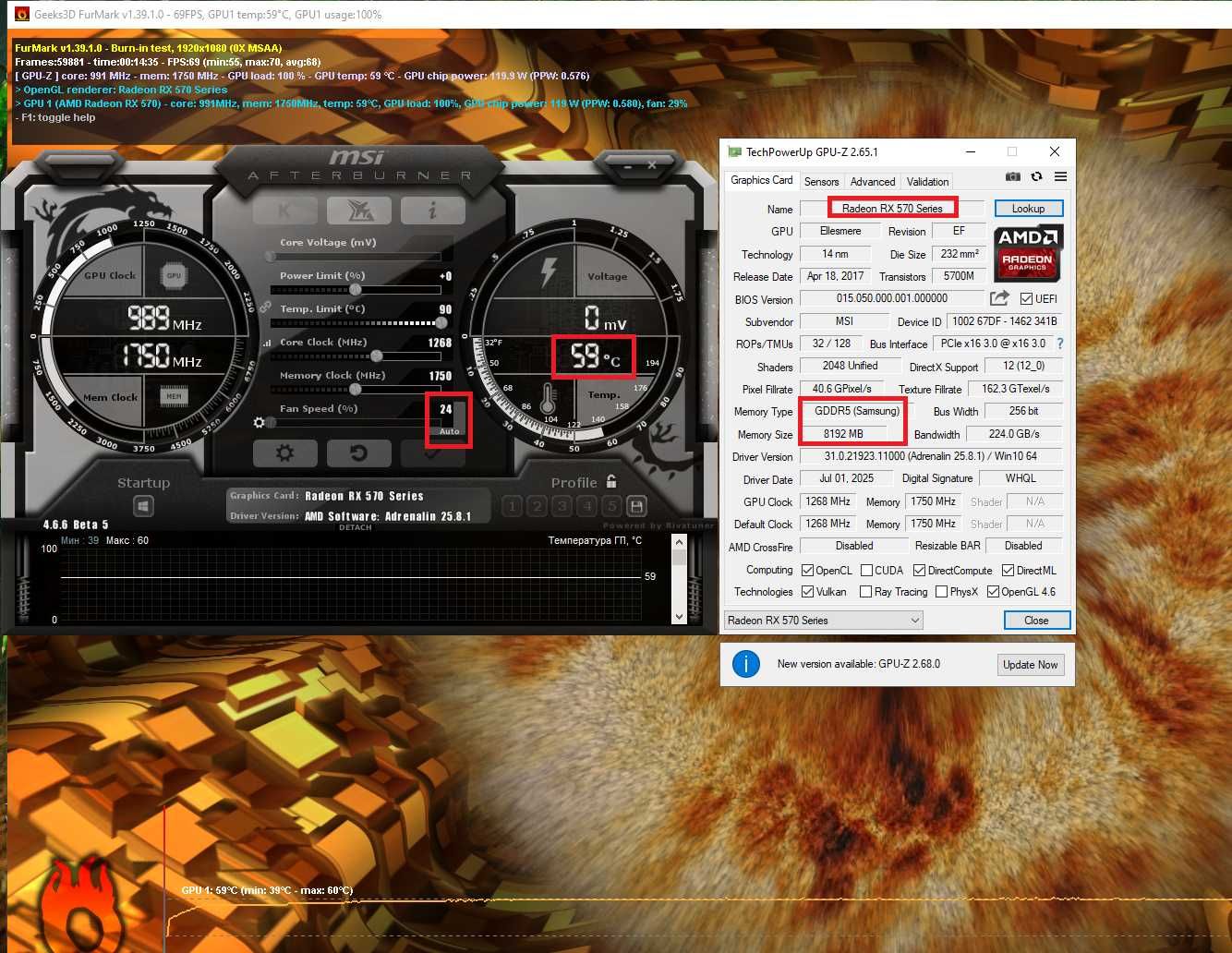1232x953 pixels.
Task: Click the Afterburner minimize button
Action: coord(627,166)
